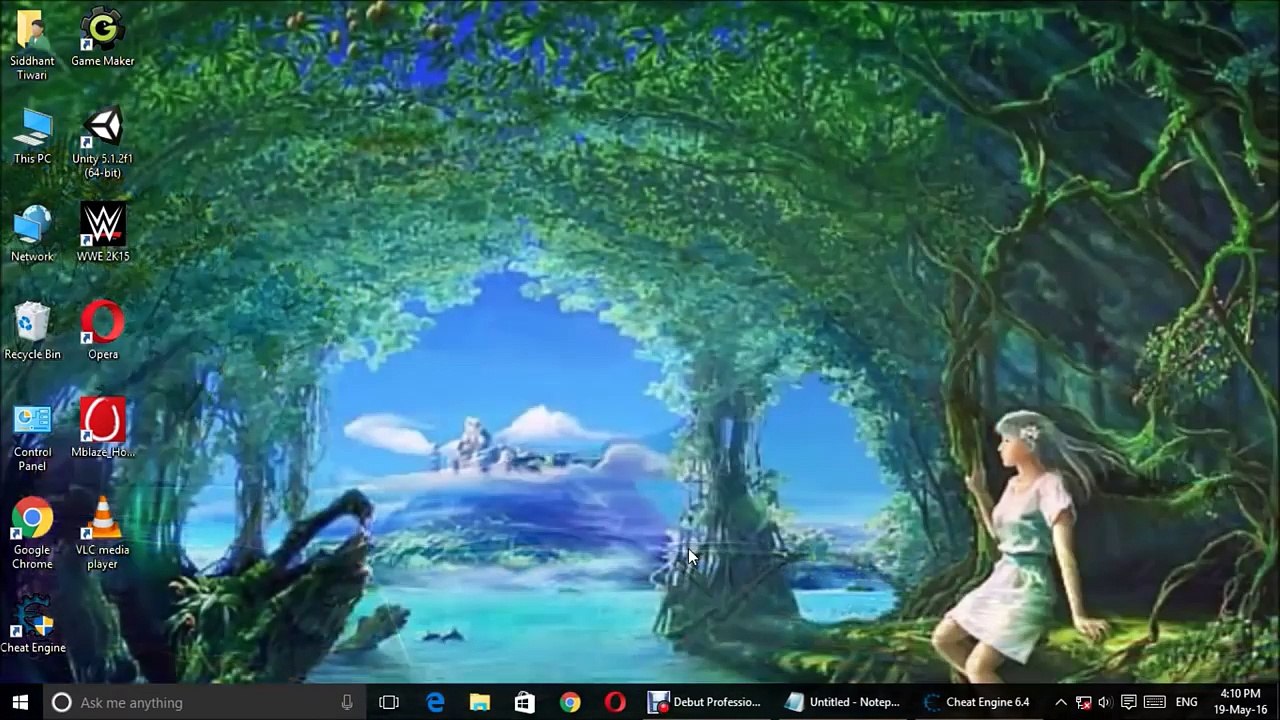1280x720 pixels.
Task: Select the WWE 2K15 game shortcut
Action: 102,234
